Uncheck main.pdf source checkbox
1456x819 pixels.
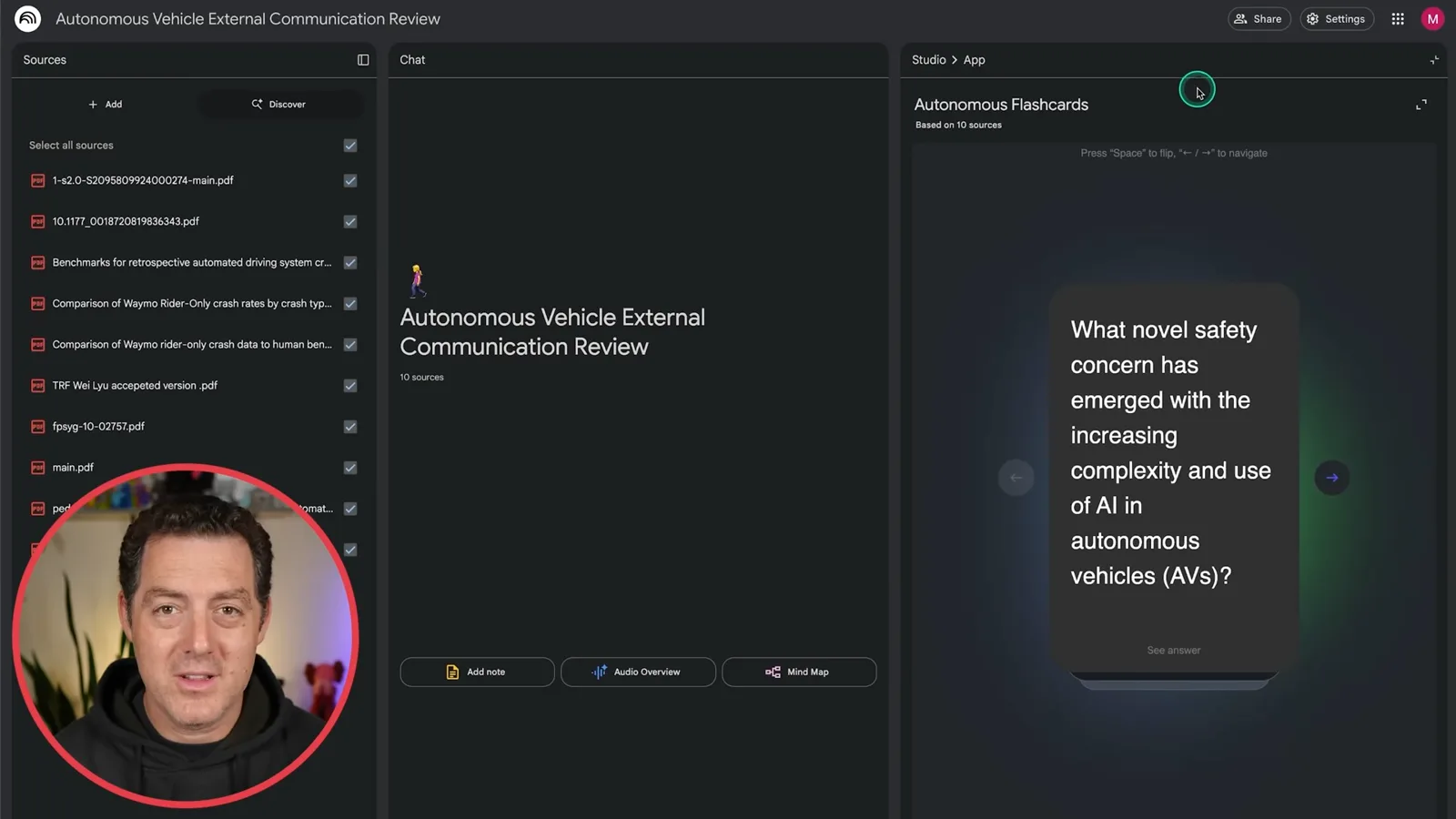point(350,468)
